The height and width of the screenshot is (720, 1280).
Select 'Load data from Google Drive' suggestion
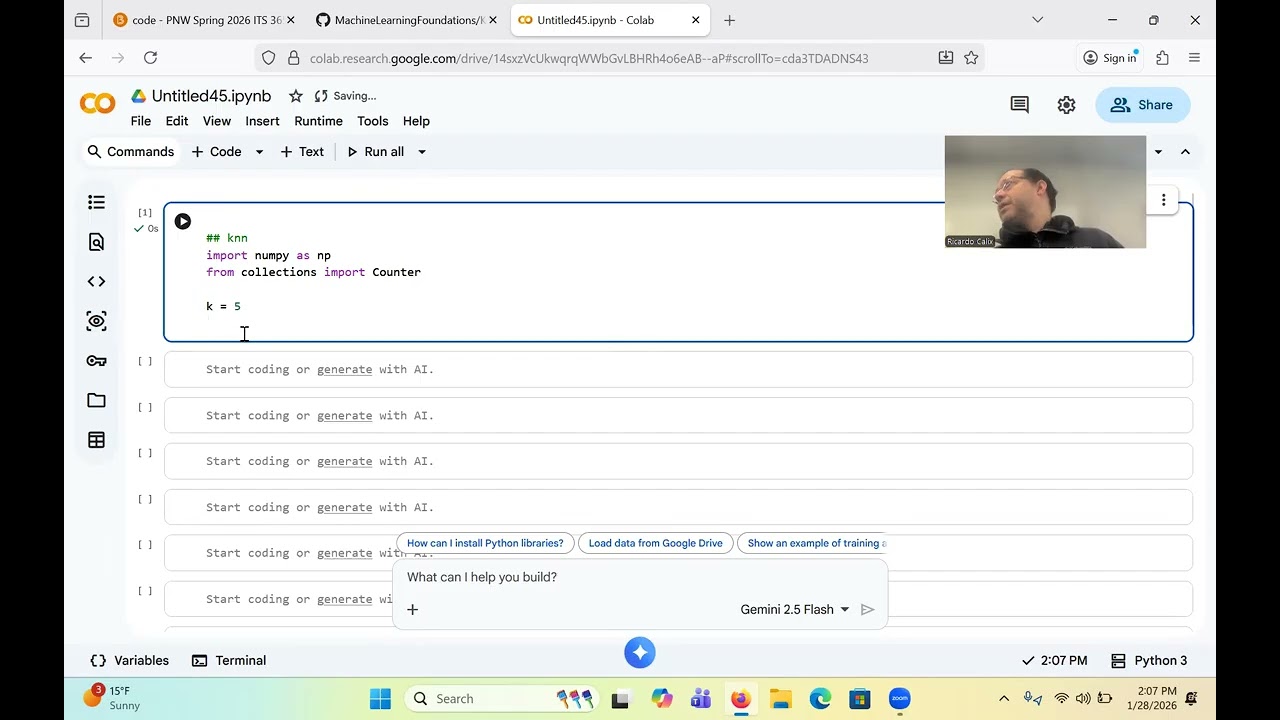tap(655, 543)
